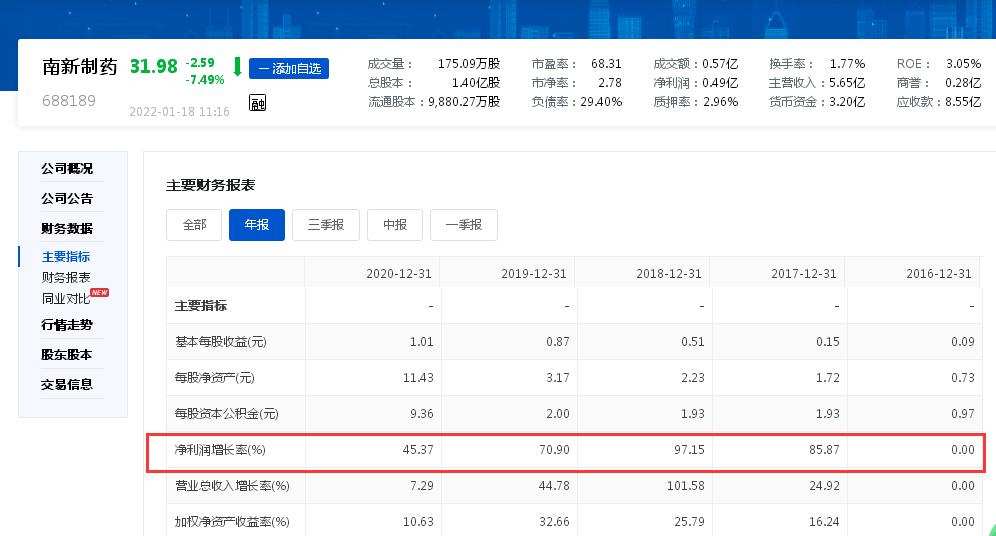996x536 pixels.
Task: Click the 2020-12-31 column header
Action: 399,274
